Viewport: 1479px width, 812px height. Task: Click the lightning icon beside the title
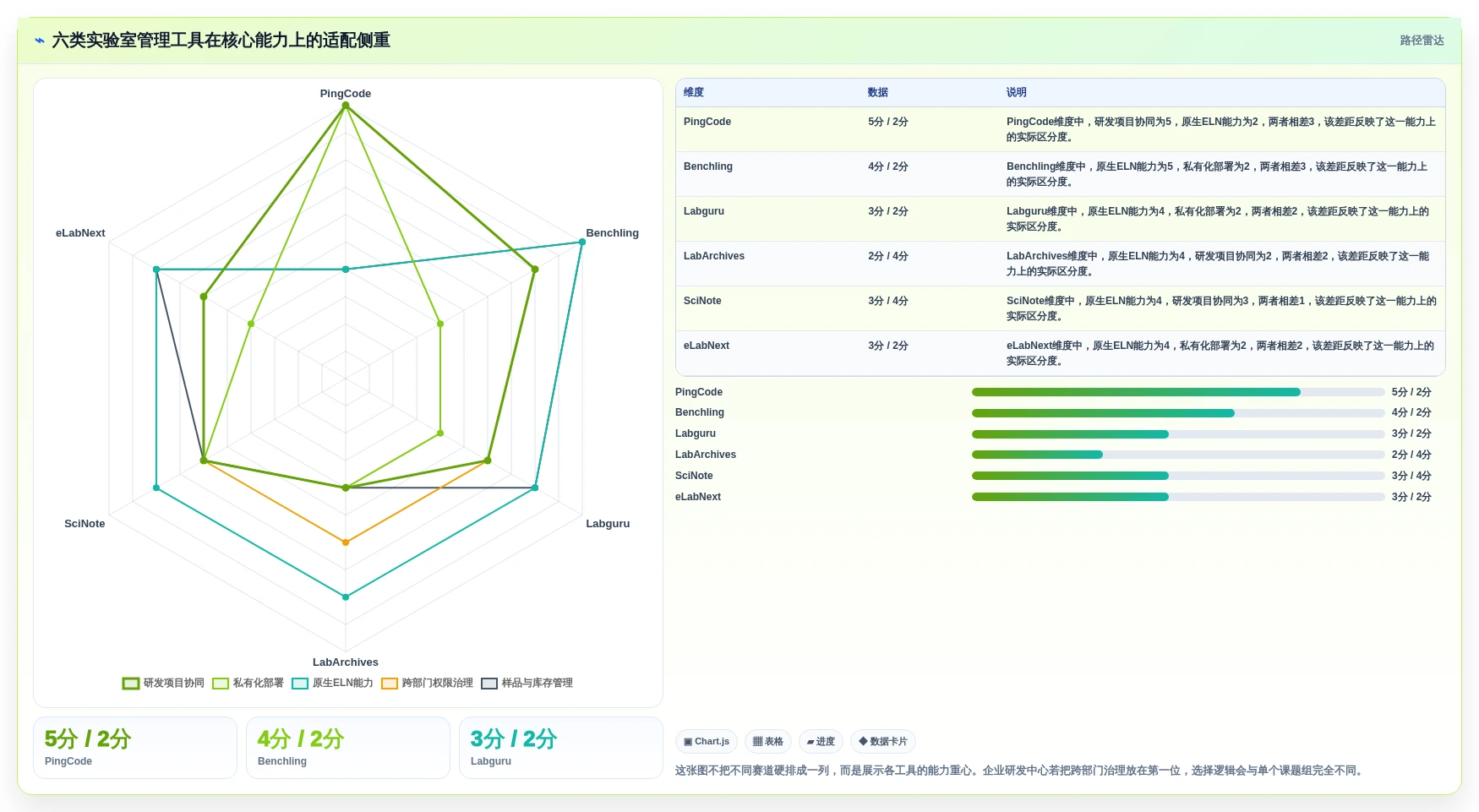40,41
